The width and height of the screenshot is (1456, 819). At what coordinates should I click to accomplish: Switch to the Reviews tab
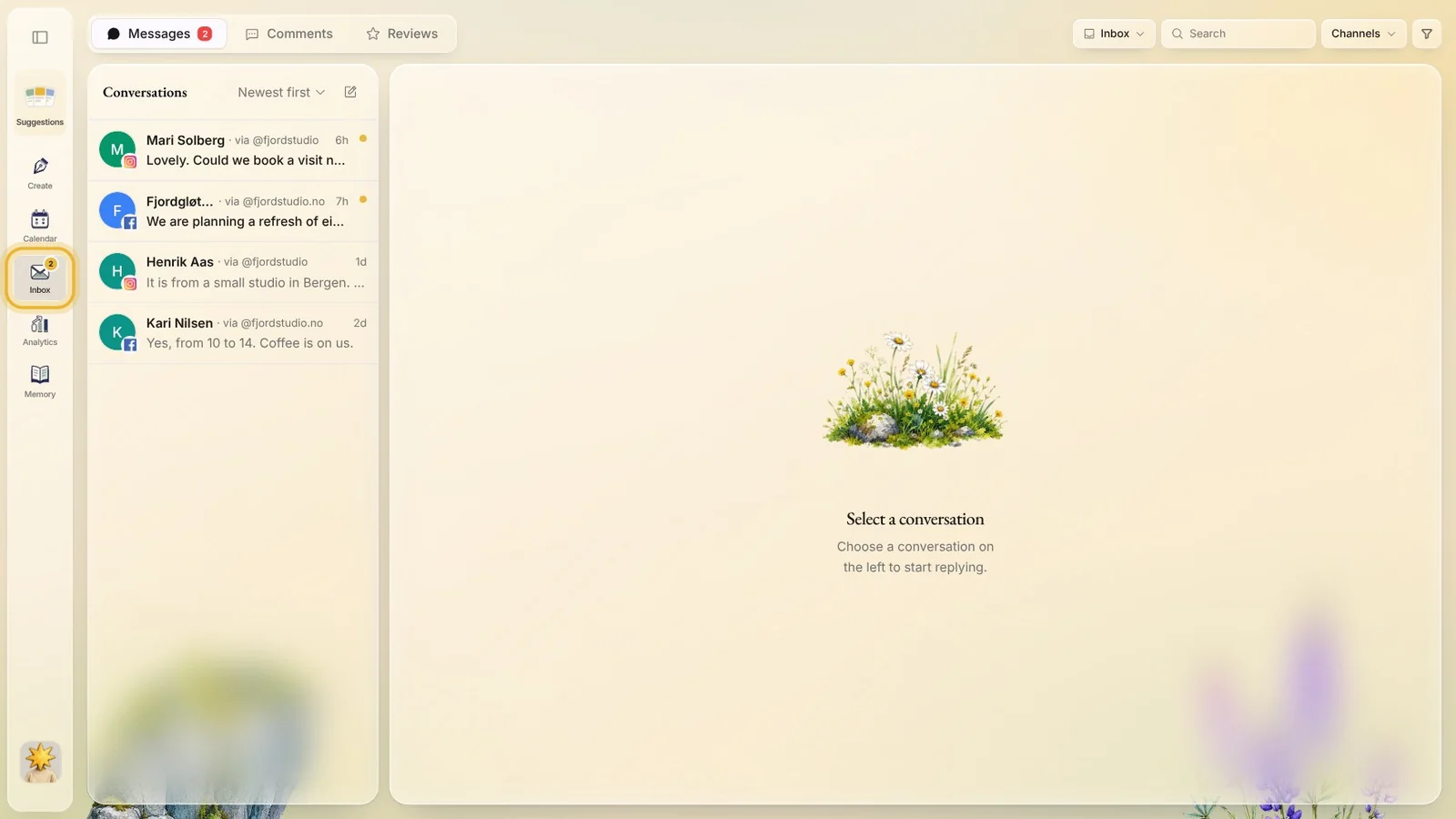click(x=401, y=34)
